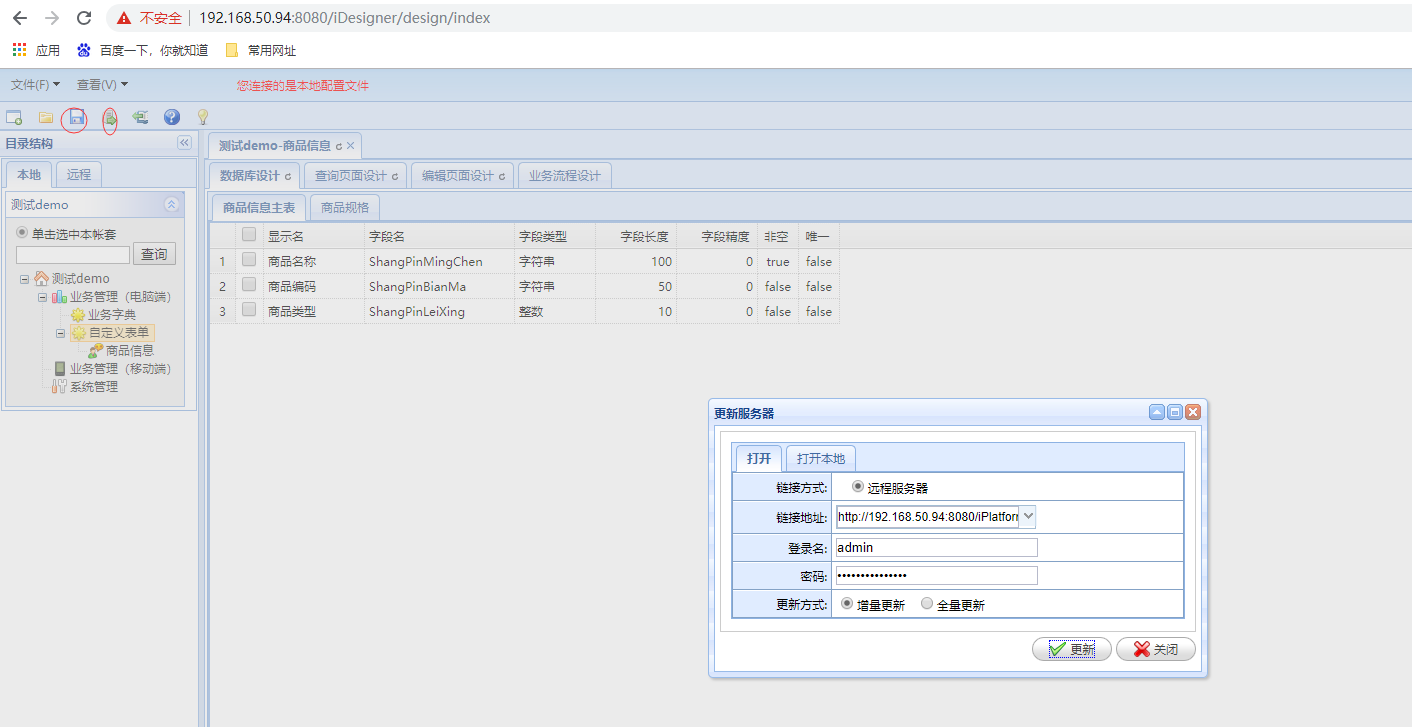Refresh icon on 编辑页面设计 tab
The width and height of the screenshot is (1412, 727).
(x=502, y=176)
